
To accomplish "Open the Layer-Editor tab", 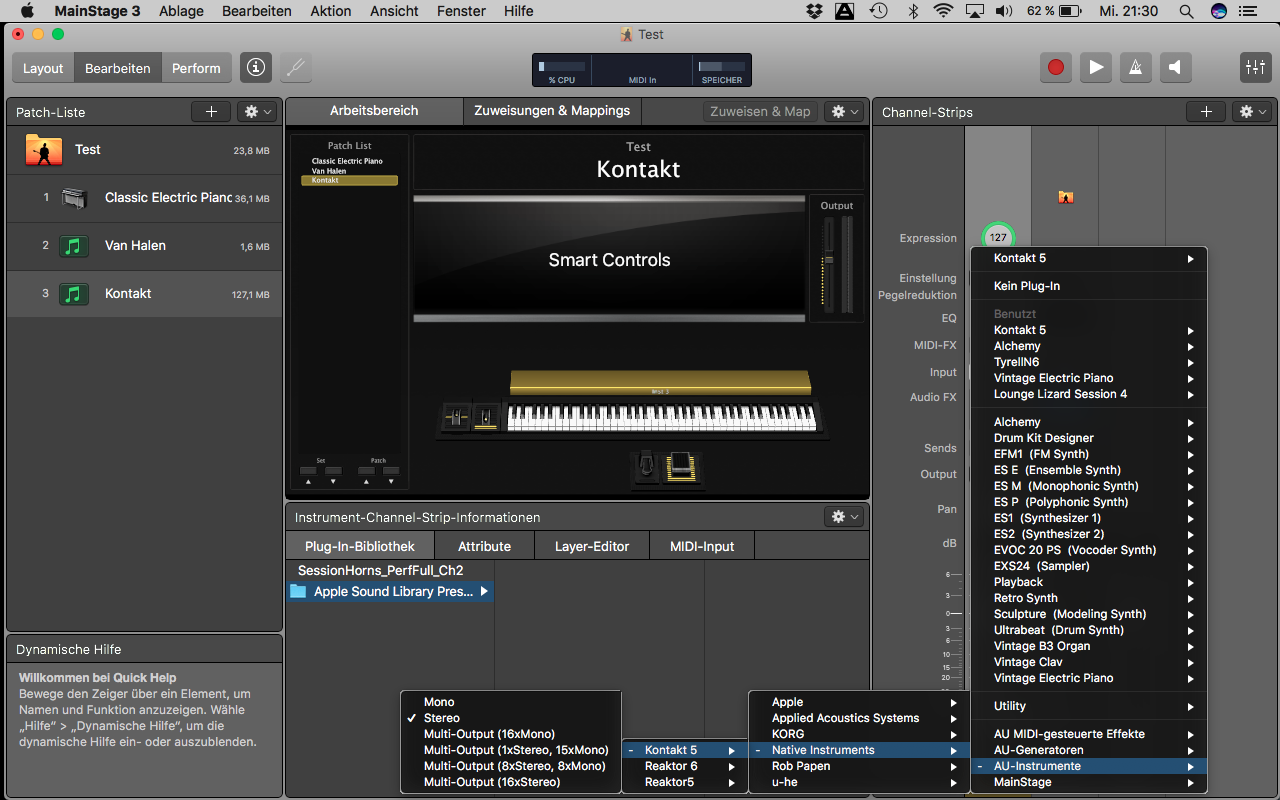I will 592,546.
